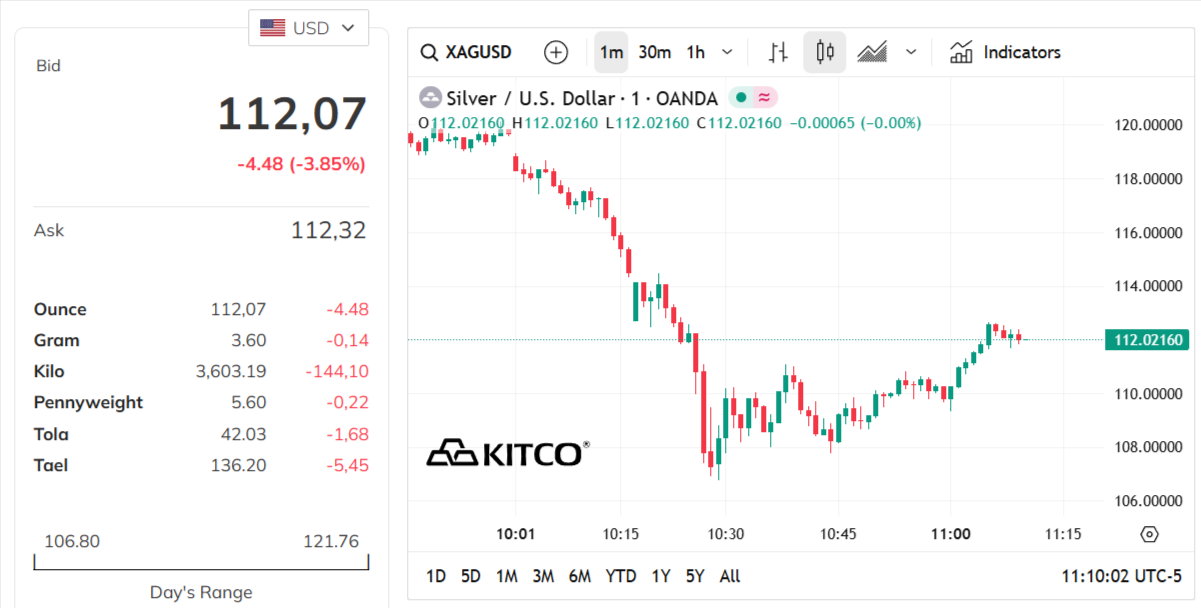Click the 11:10:02 UTC-5 timezone button
Screen dimensions: 1201x608
[1121, 576]
